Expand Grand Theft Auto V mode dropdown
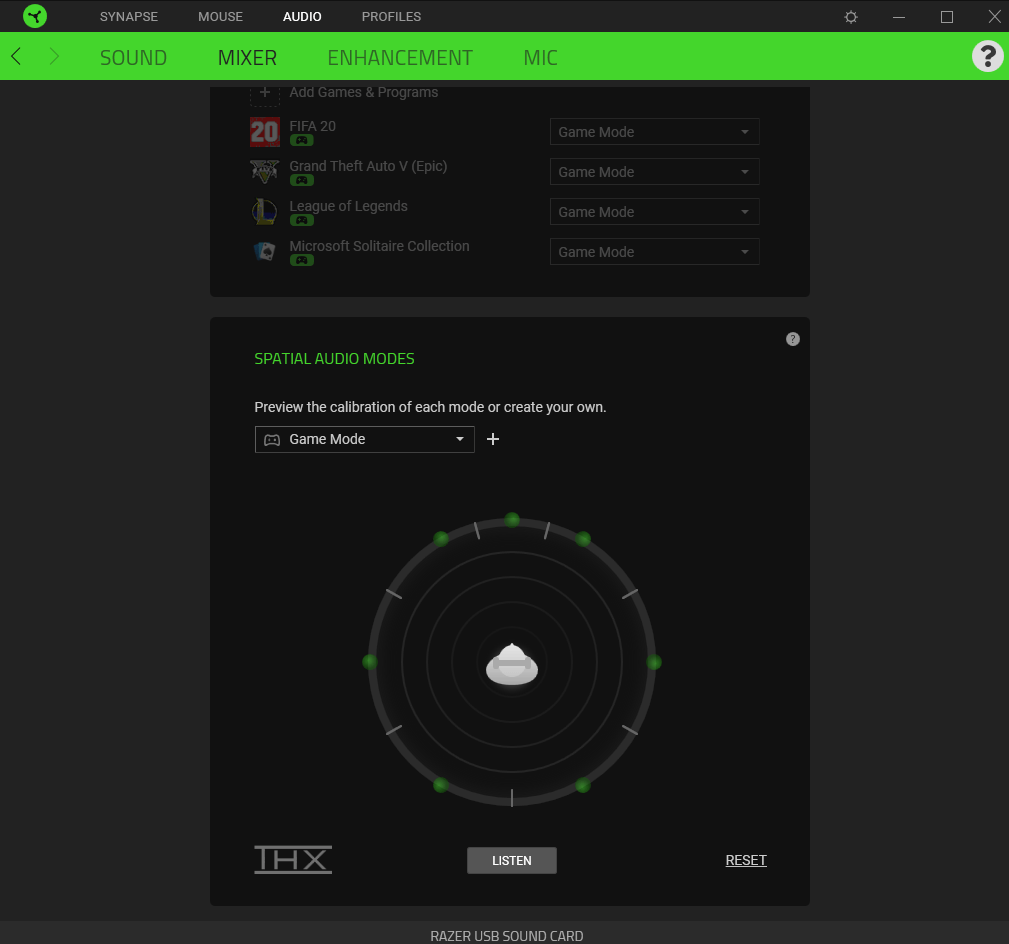 (654, 172)
